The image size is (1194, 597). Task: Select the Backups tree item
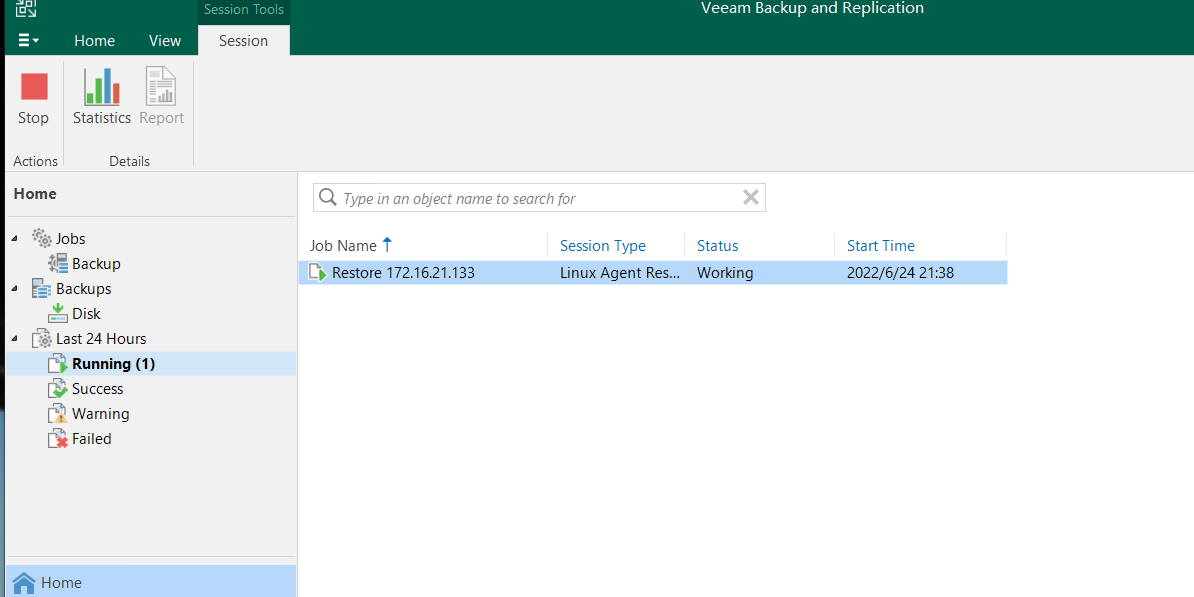pos(84,289)
